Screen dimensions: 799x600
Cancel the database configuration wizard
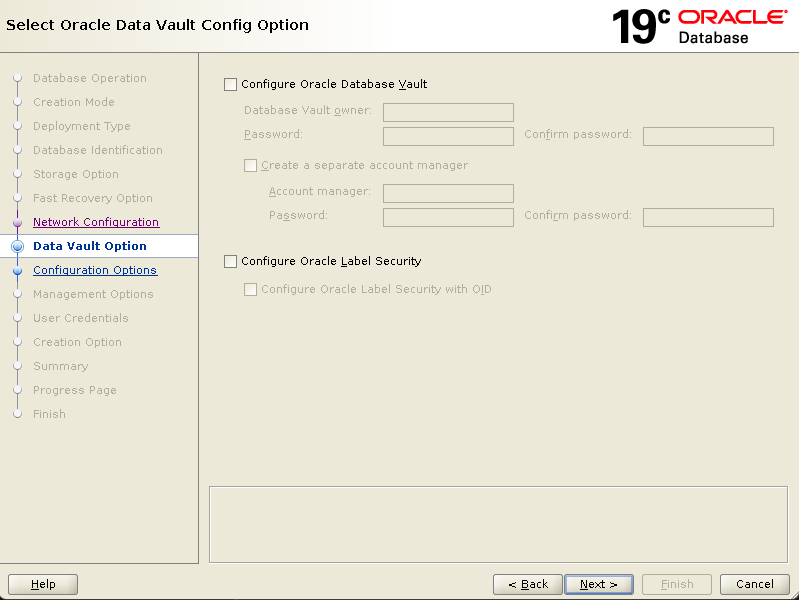pos(755,584)
